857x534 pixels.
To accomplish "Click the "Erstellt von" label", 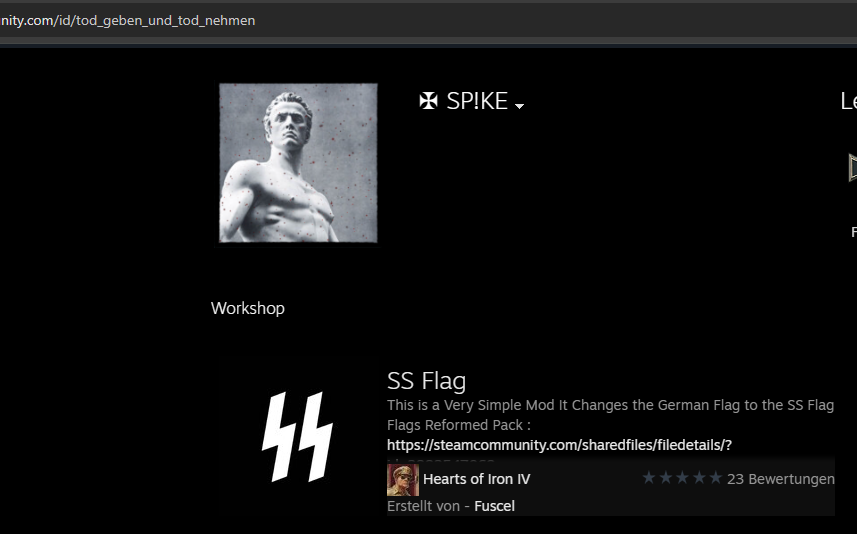I will 421,506.
